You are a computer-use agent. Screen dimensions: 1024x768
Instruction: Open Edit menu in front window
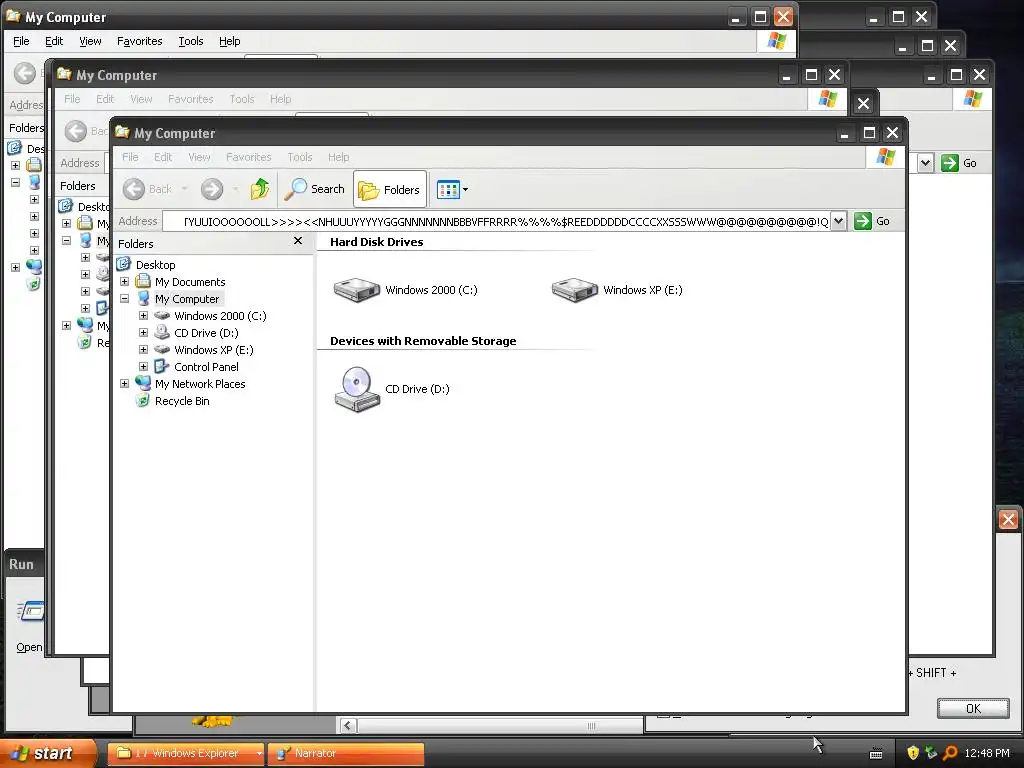click(x=163, y=157)
